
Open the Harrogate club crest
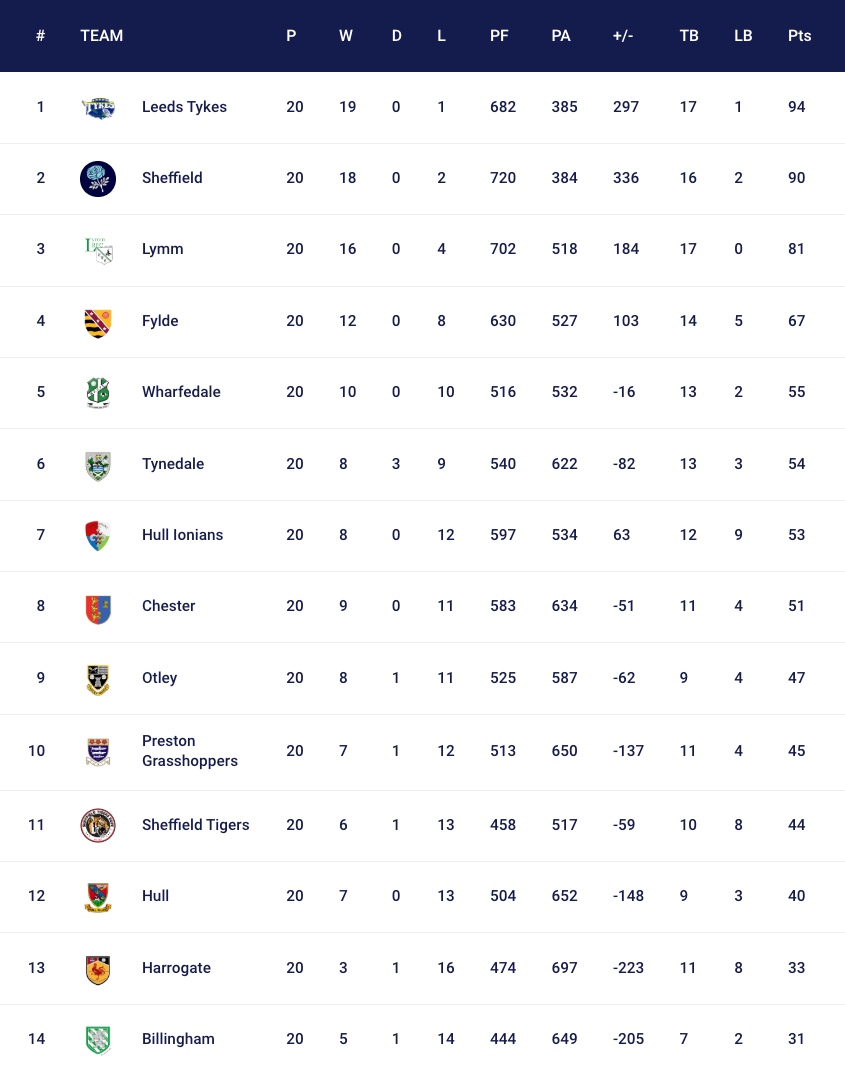pos(98,970)
